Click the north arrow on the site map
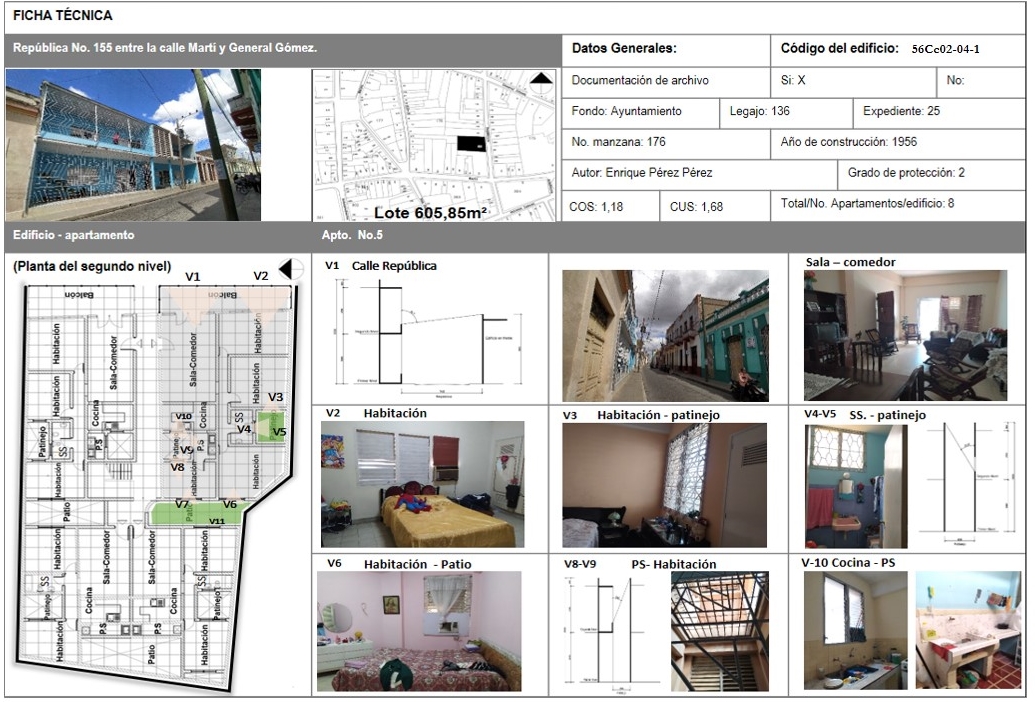The width and height of the screenshot is (1035, 702). pyautogui.click(x=540, y=82)
